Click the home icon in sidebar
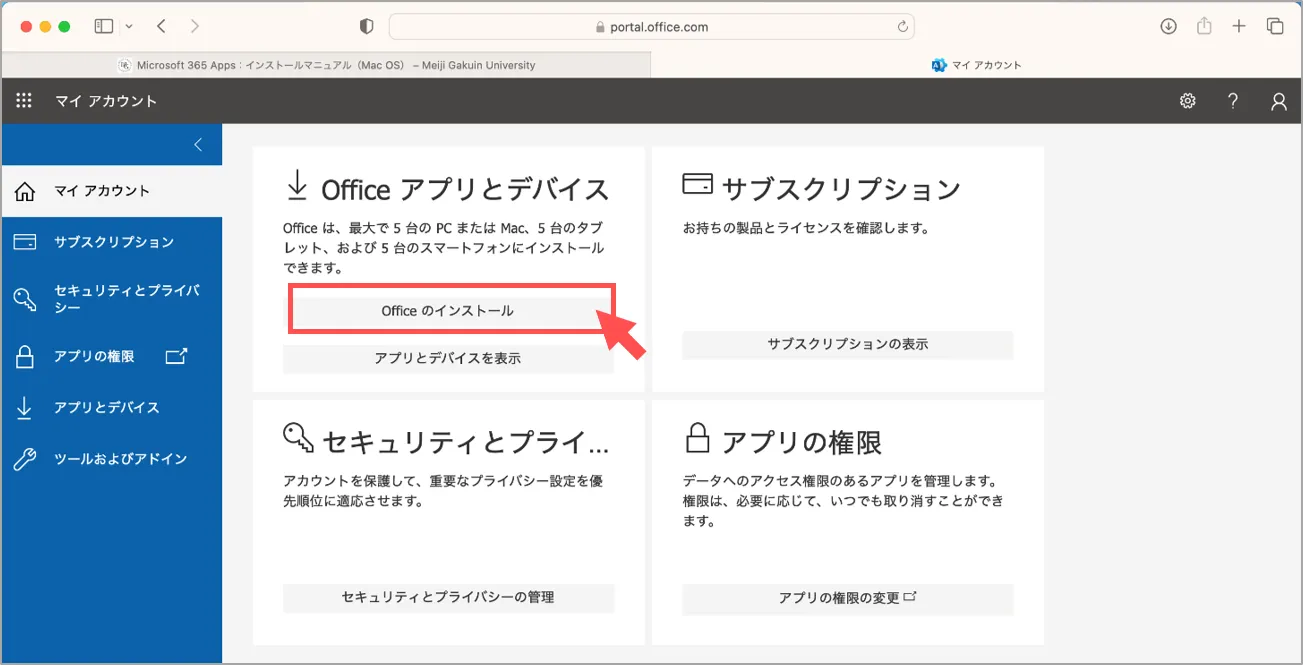The width and height of the screenshot is (1303, 665). [25, 191]
